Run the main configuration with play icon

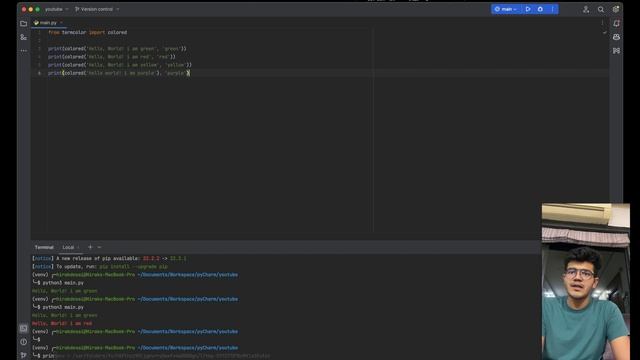(528, 9)
